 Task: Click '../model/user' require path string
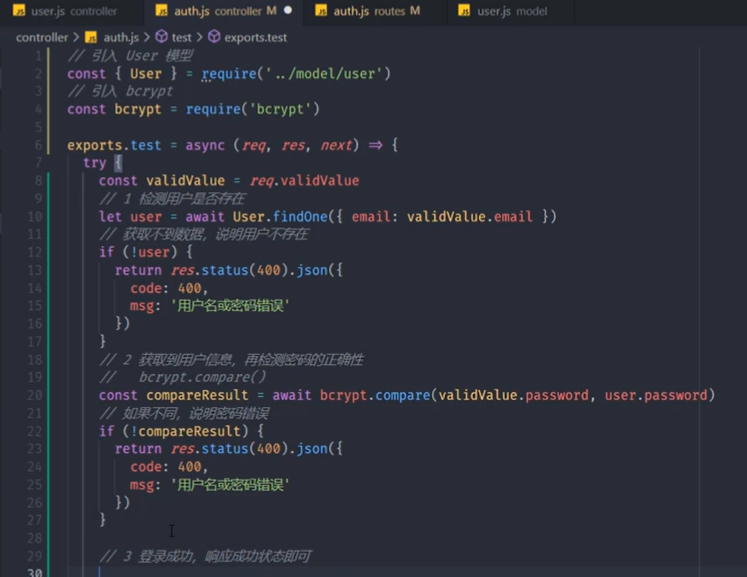click(324, 73)
